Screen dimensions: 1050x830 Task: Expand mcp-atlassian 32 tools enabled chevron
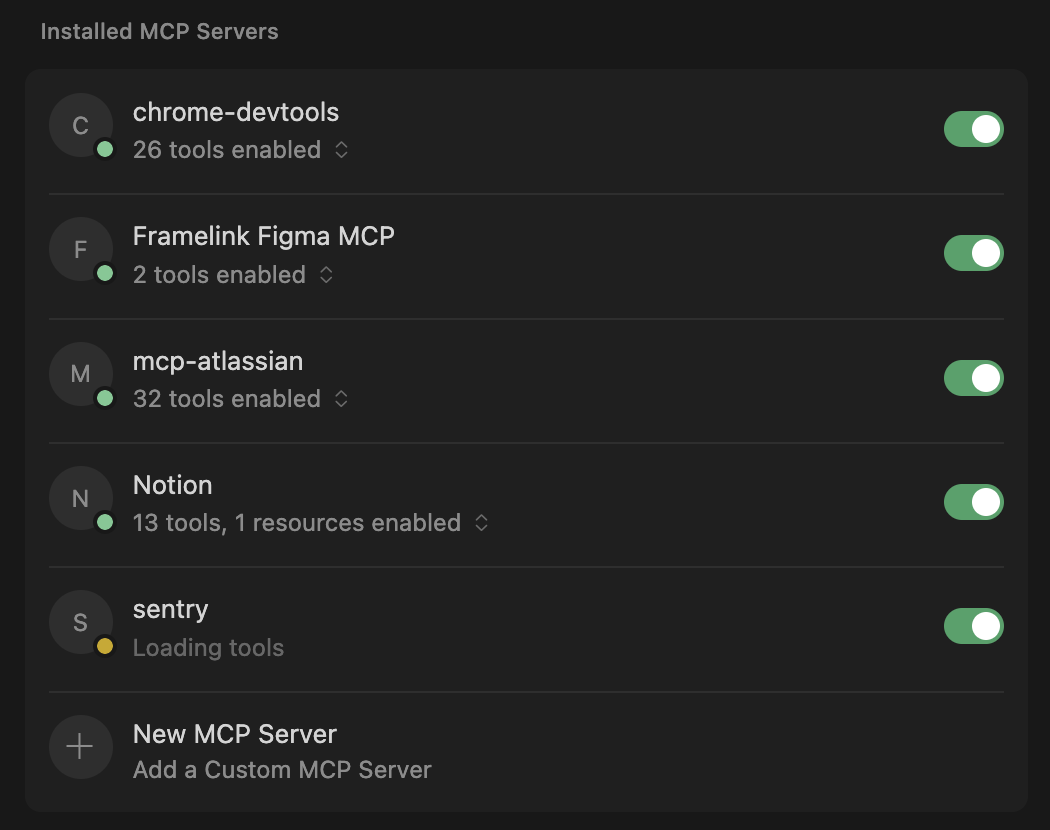point(342,399)
